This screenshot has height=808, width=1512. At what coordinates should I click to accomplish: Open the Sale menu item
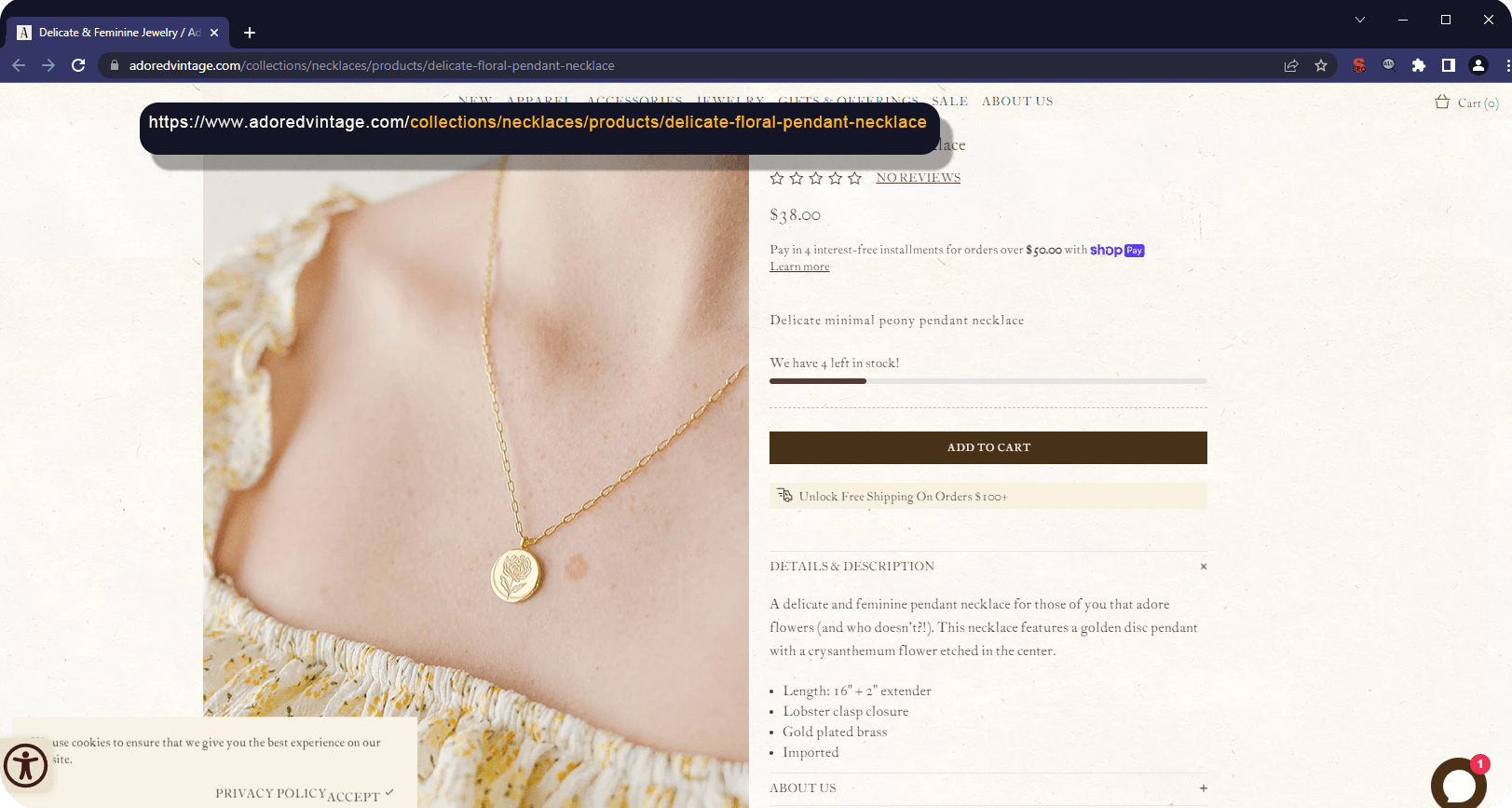coord(950,102)
